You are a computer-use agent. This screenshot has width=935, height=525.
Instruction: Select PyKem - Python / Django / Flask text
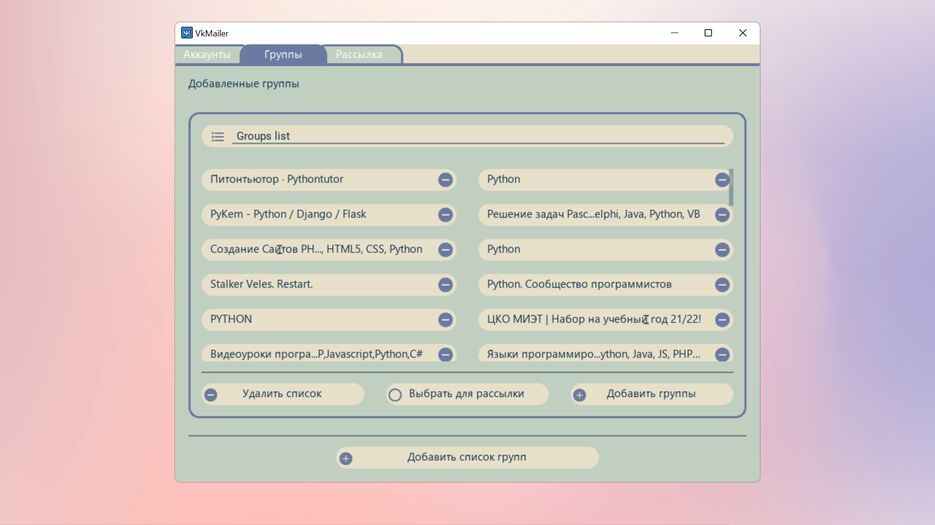288,214
